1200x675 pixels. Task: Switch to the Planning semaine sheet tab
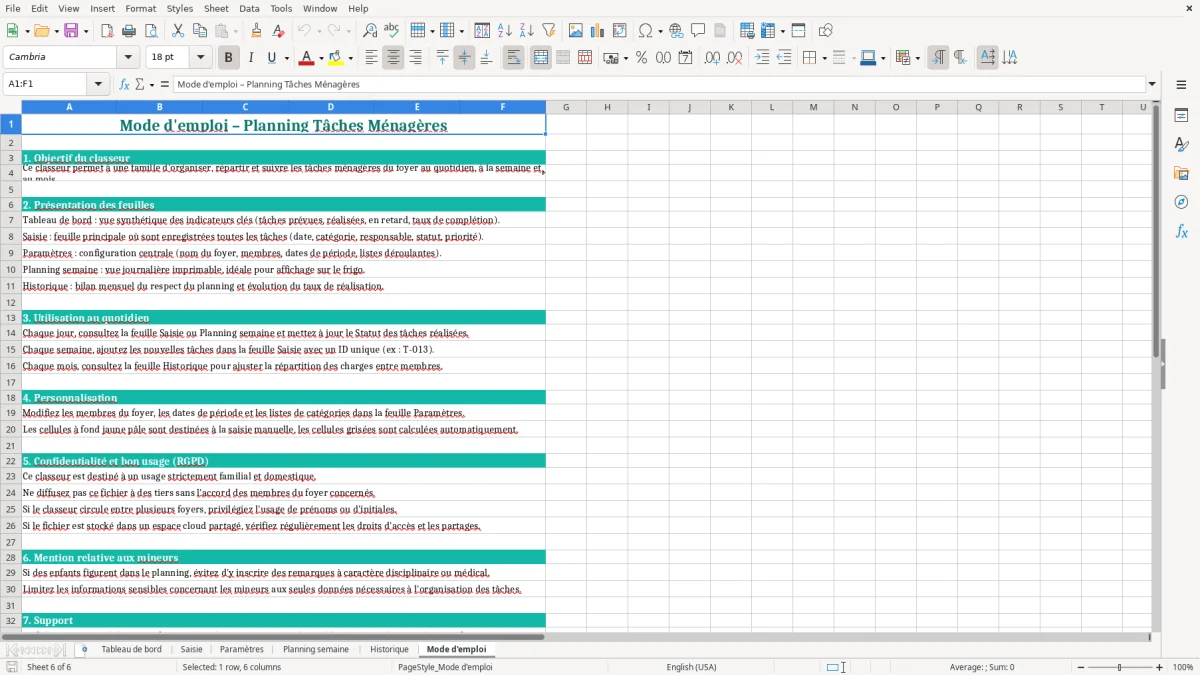[316, 649]
